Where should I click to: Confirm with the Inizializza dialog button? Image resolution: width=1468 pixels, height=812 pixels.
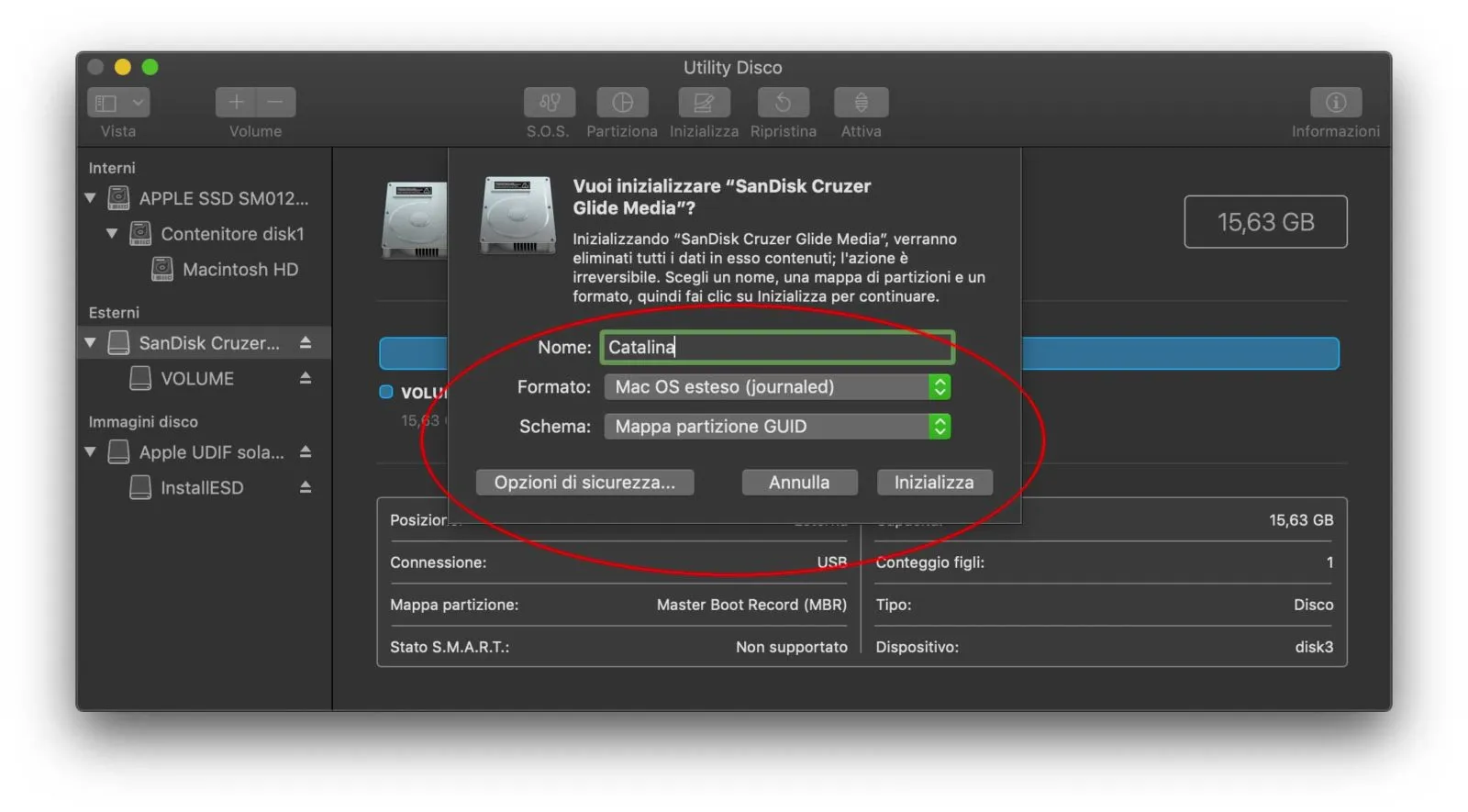(x=934, y=483)
